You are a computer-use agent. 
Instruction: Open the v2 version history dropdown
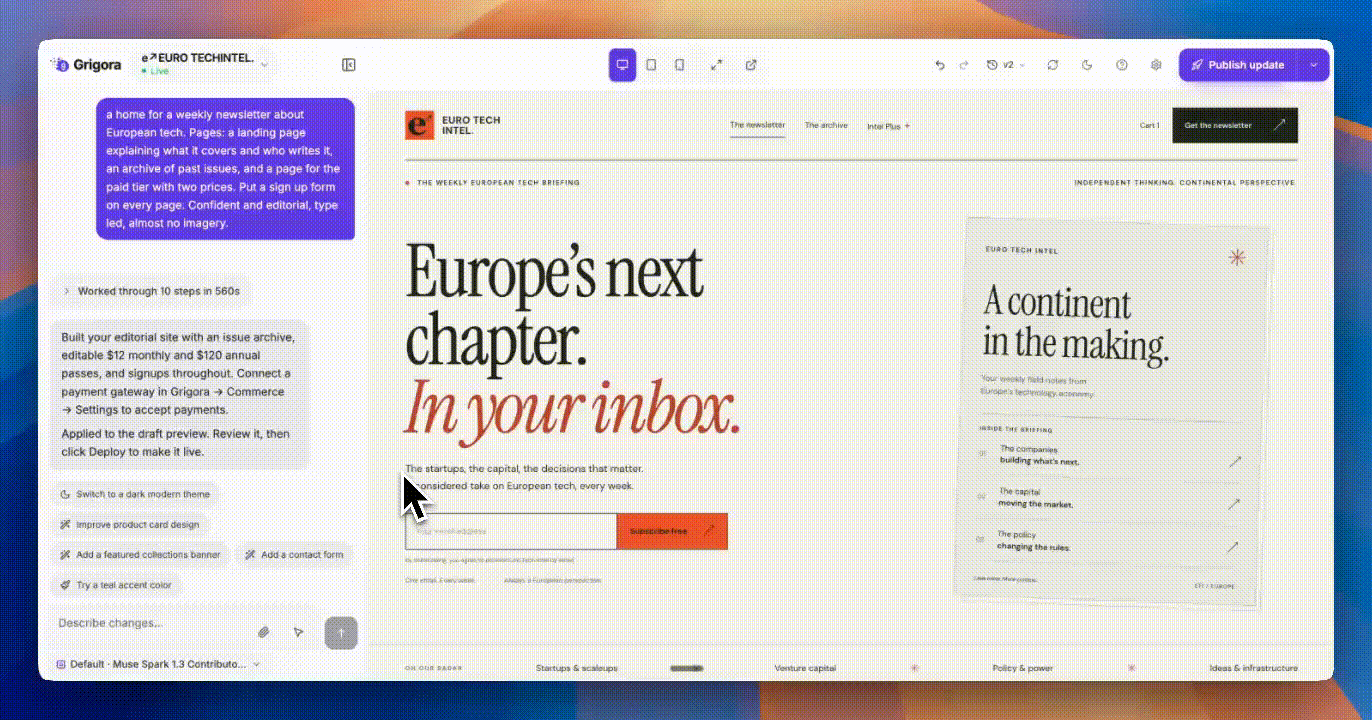1005,65
